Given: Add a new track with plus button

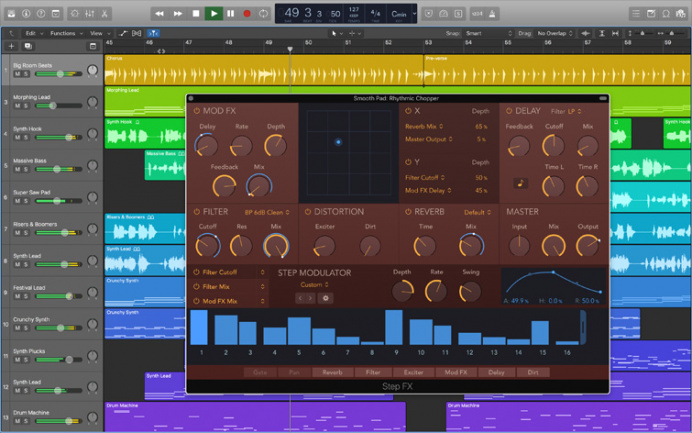Looking at the screenshot, I should [11, 46].
